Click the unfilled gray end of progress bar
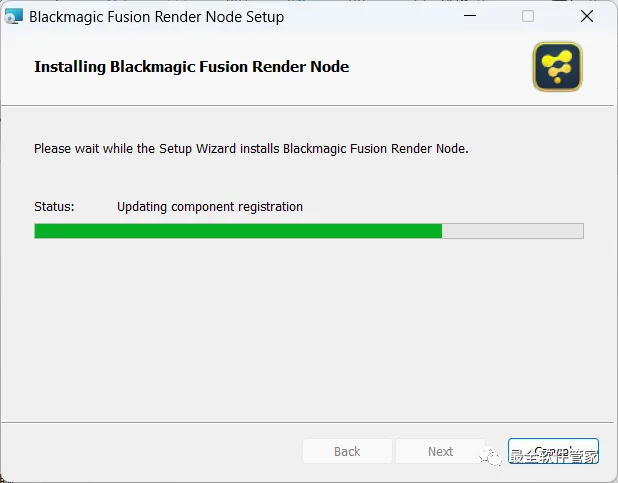Viewport: 618px width, 483px height. [x=512, y=231]
